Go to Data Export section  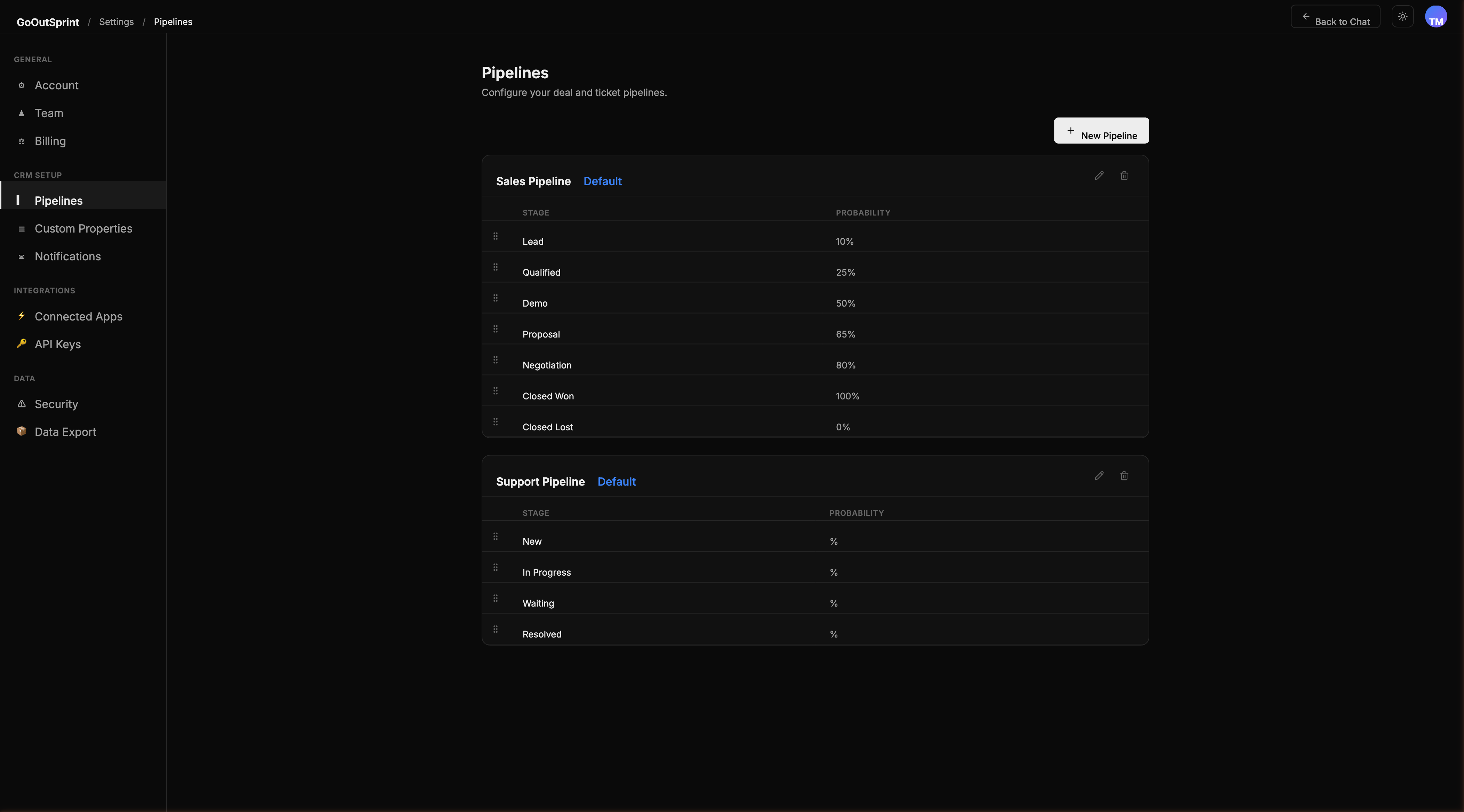coord(65,432)
